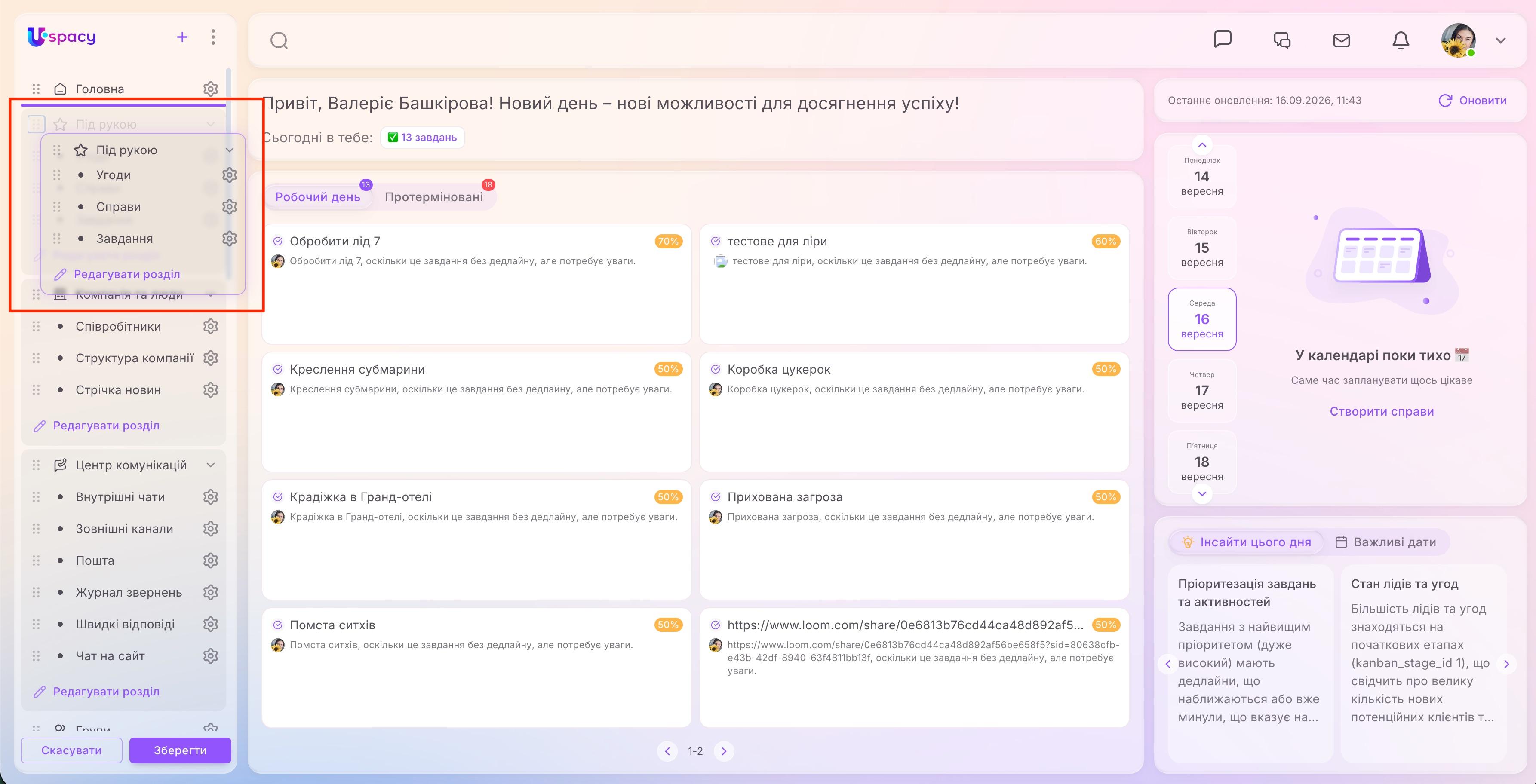Open settings gear for Журнал звернень

coord(210,592)
